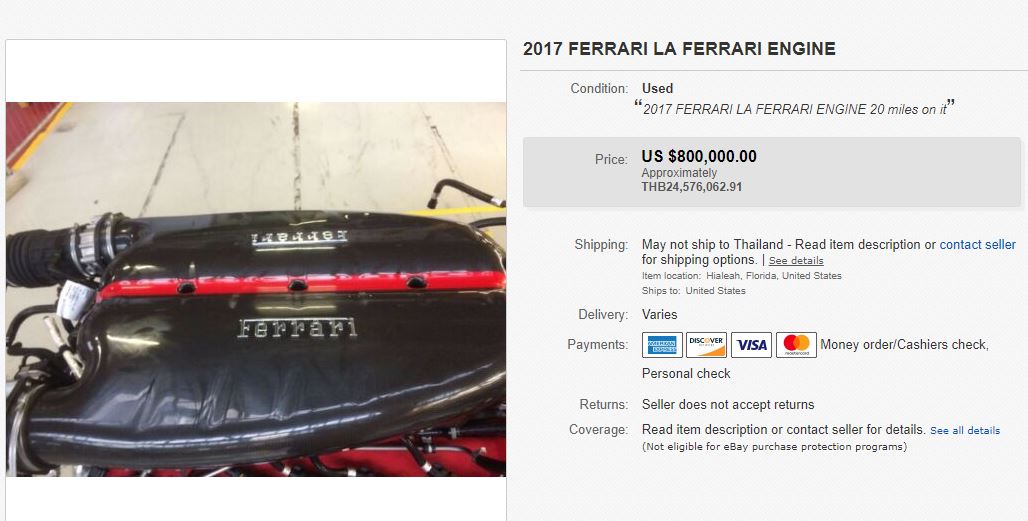Click the 2017 Ferrari La Ferrari Engine title
This screenshot has width=1028, height=521.
(679, 49)
